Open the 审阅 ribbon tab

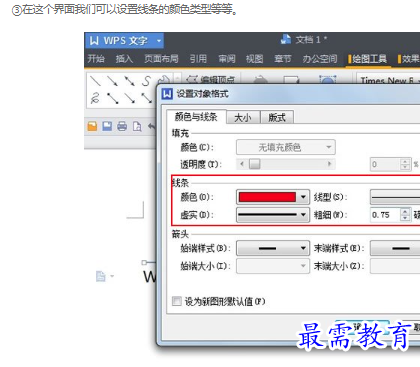coord(227,59)
